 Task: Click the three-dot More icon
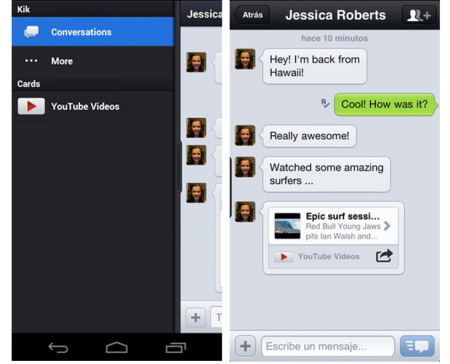tap(31, 61)
